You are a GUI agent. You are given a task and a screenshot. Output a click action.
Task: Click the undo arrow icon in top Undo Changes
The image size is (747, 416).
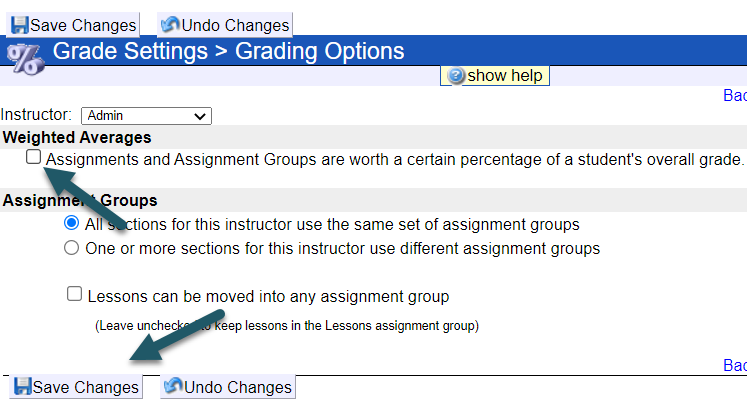[170, 25]
